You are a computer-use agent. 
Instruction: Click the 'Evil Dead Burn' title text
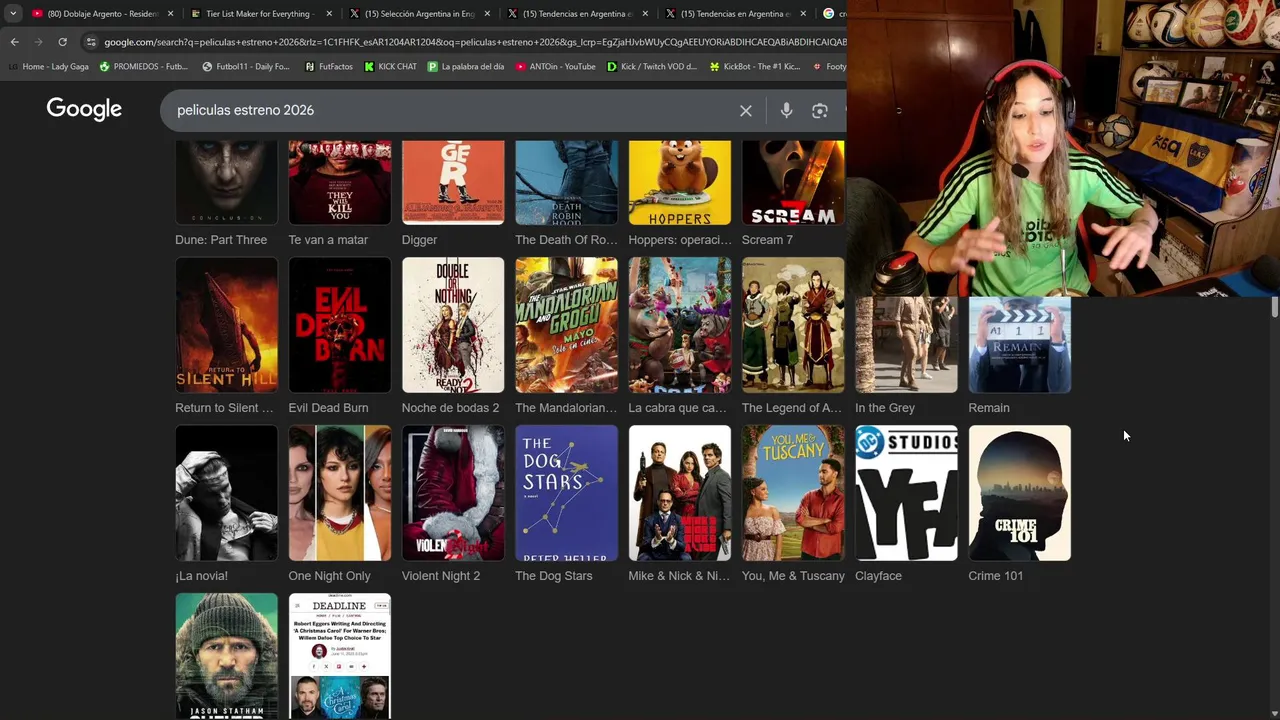pyautogui.click(x=328, y=408)
